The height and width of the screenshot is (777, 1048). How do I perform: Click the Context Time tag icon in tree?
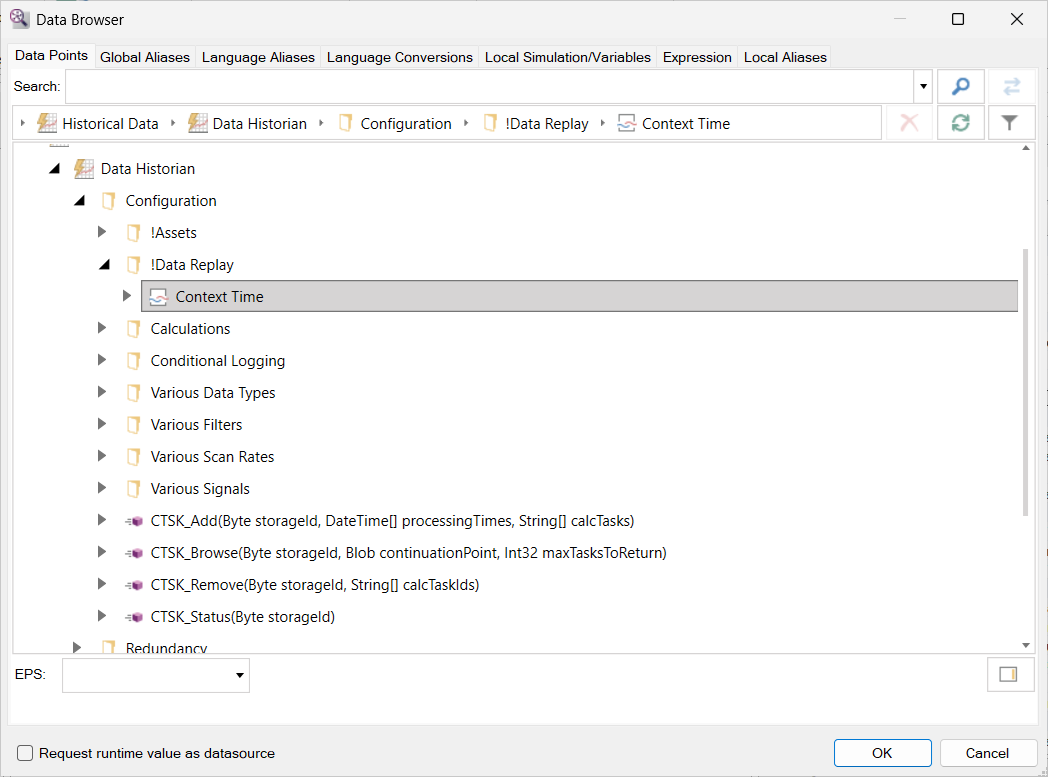[159, 297]
